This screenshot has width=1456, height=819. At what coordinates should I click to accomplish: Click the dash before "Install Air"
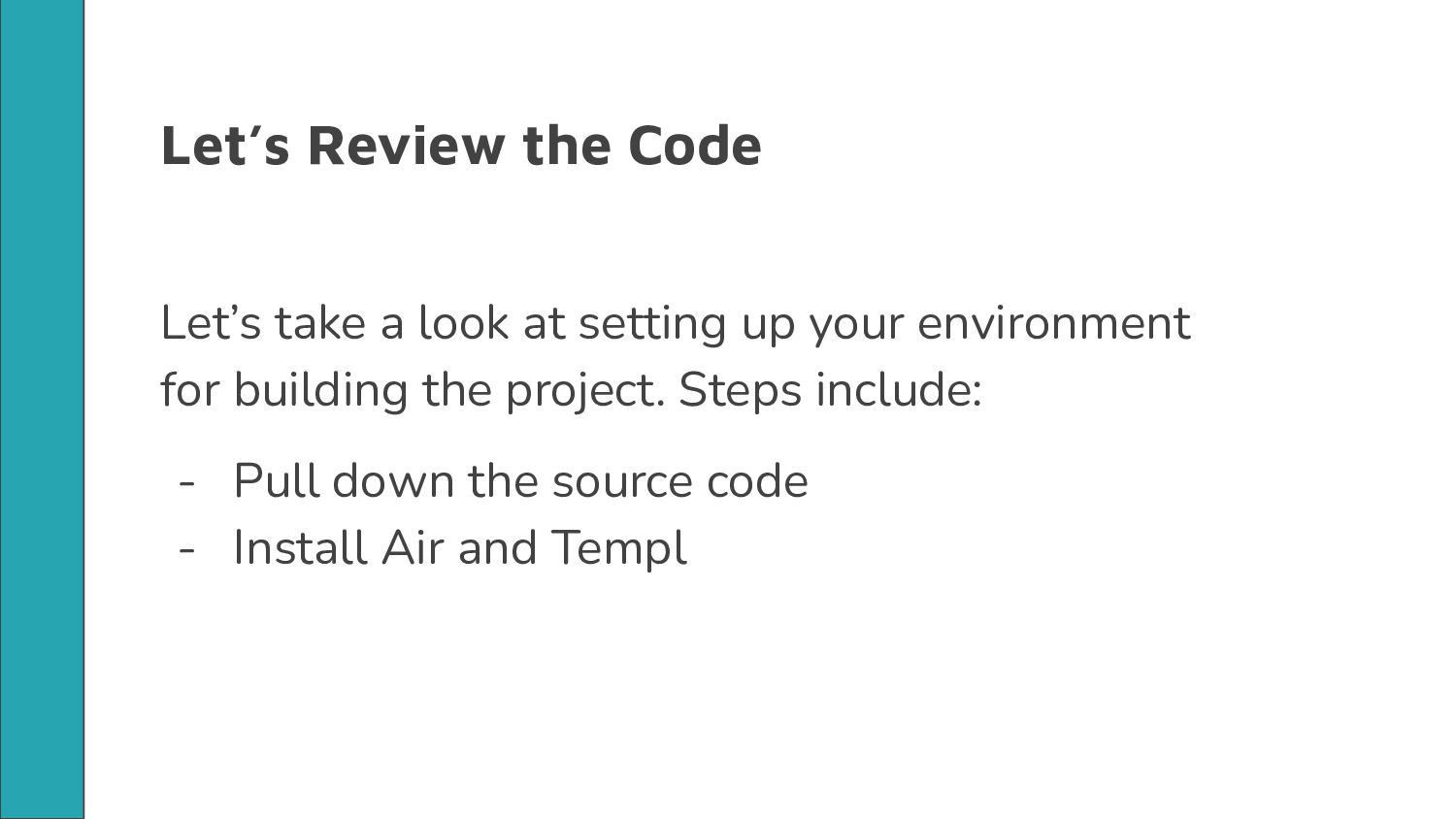[188, 549]
